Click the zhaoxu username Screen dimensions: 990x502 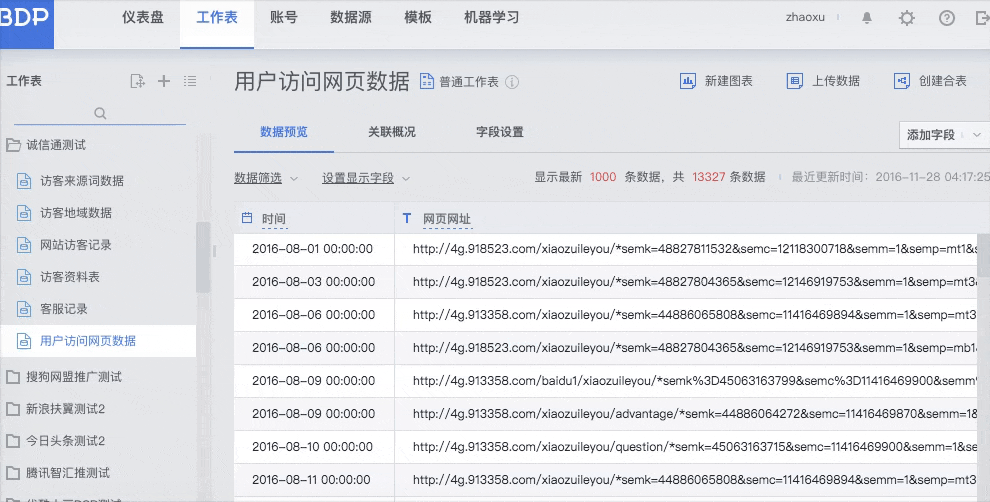(805, 18)
